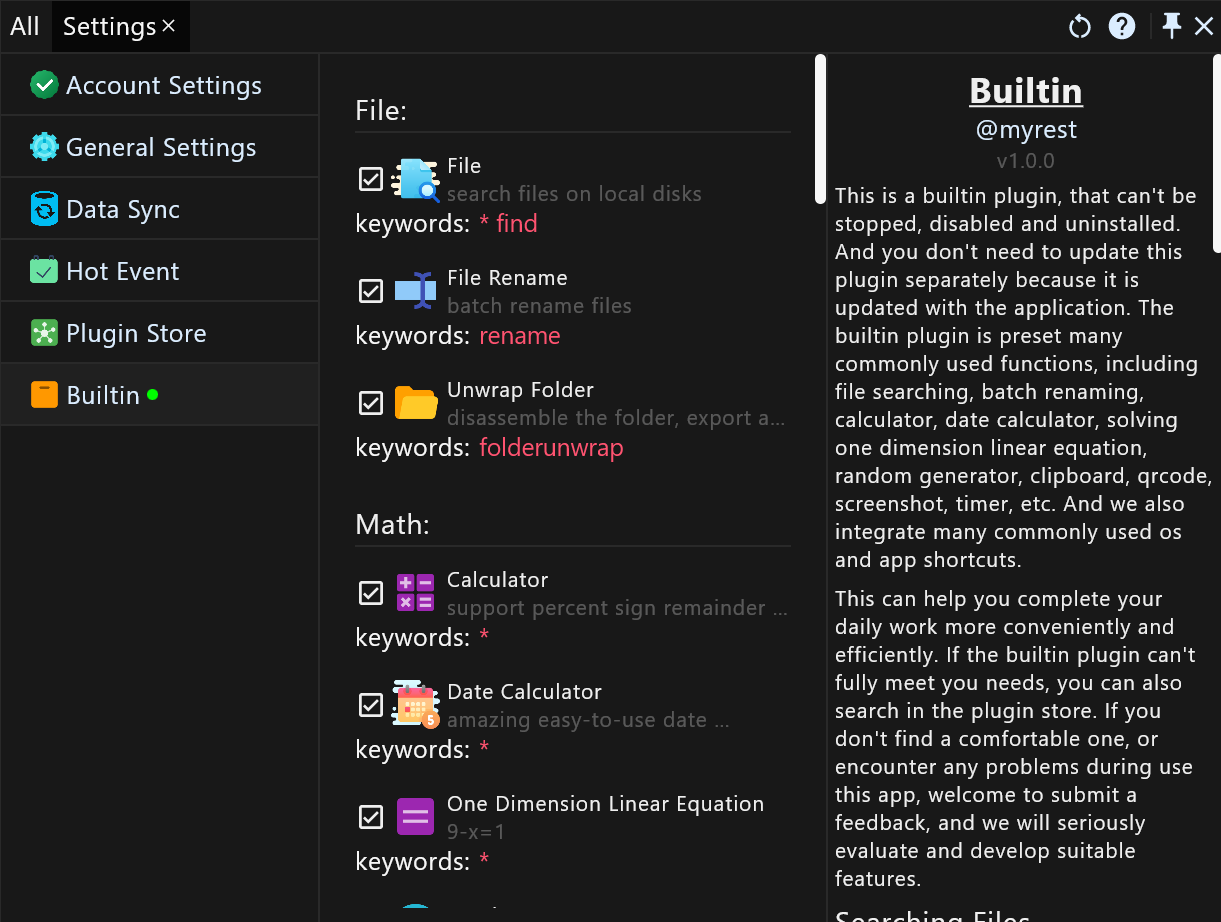Click the Builtin title link

coord(1025,91)
